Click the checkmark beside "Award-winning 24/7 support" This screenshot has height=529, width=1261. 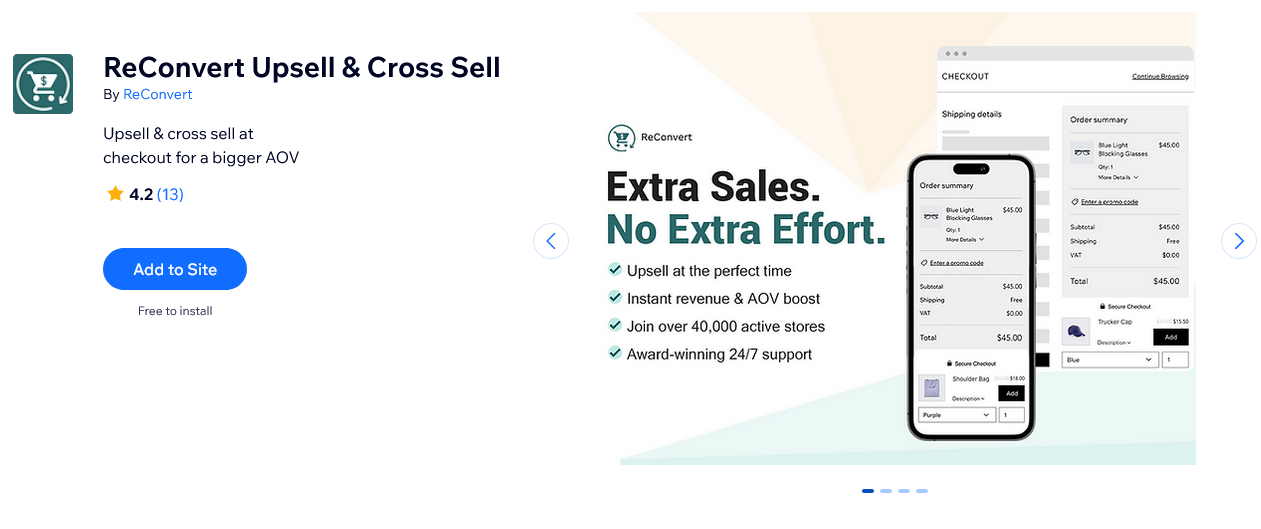point(615,353)
